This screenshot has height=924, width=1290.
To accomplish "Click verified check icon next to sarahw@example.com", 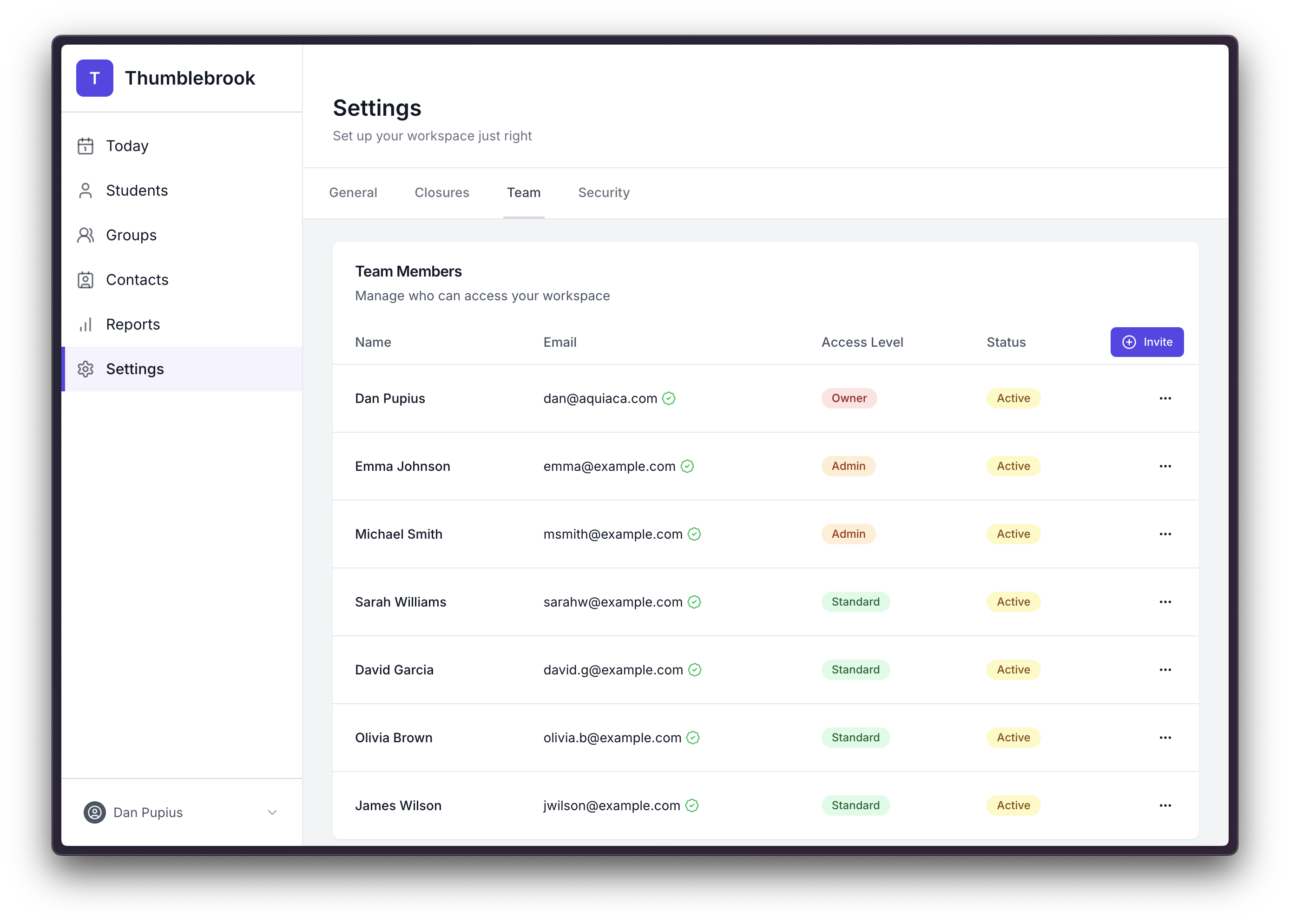I will click(x=694, y=602).
